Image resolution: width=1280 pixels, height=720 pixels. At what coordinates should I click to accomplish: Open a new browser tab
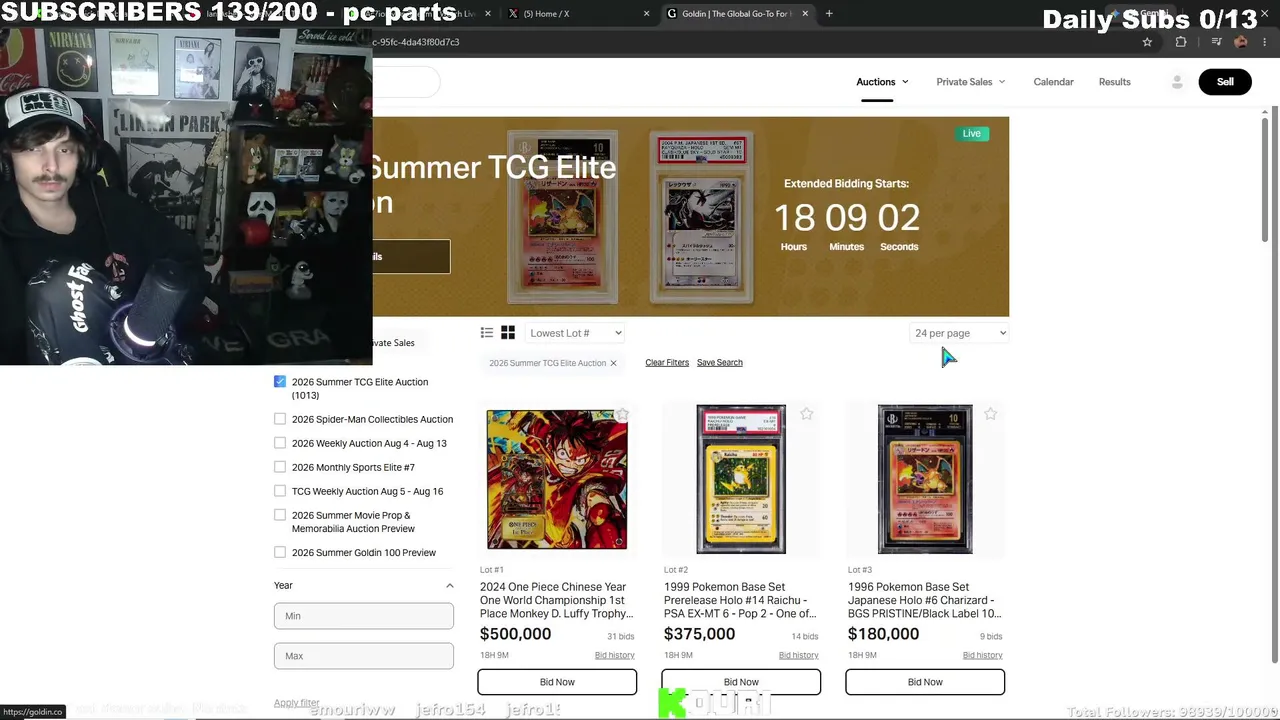[x=829, y=14]
